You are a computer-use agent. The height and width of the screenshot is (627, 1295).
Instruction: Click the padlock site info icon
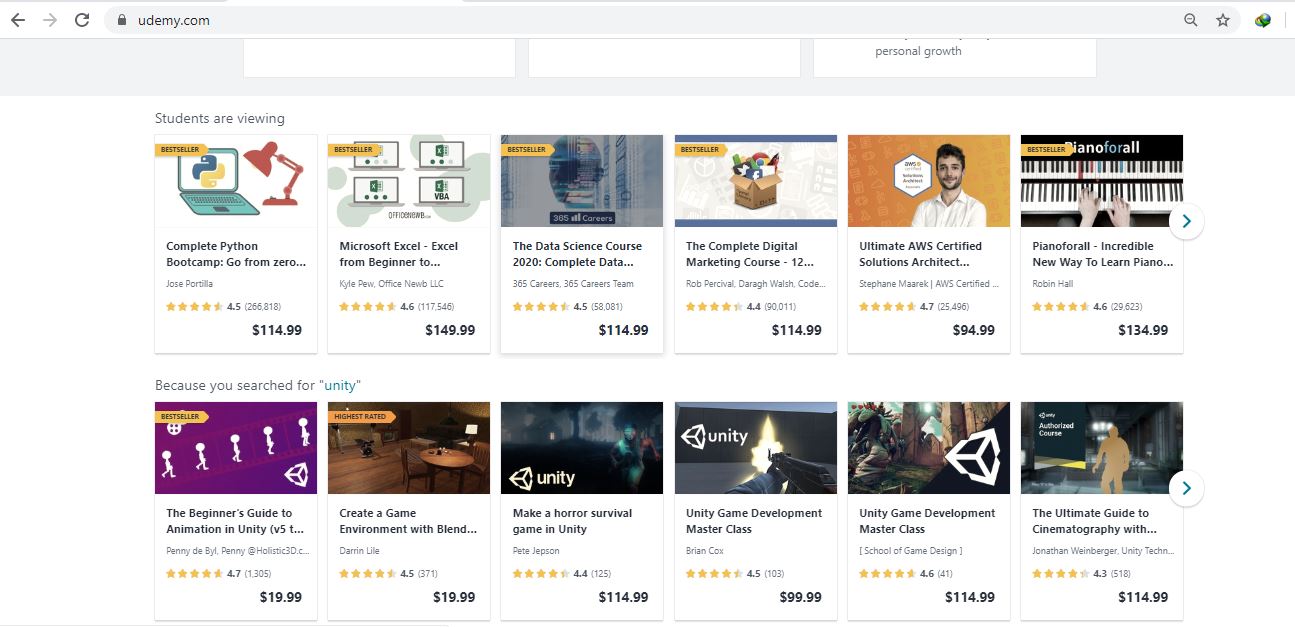pyautogui.click(x=122, y=20)
